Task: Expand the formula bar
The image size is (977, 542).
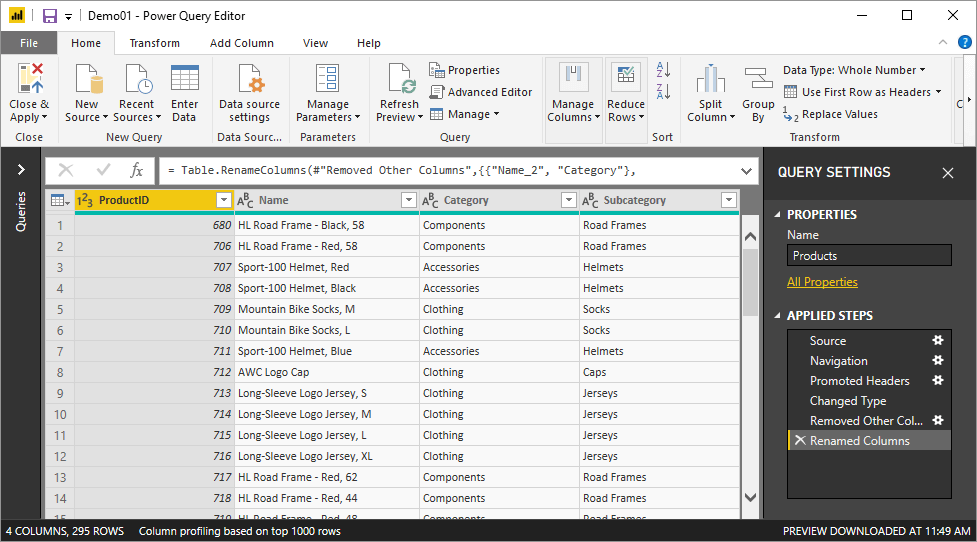Action: pos(746,171)
